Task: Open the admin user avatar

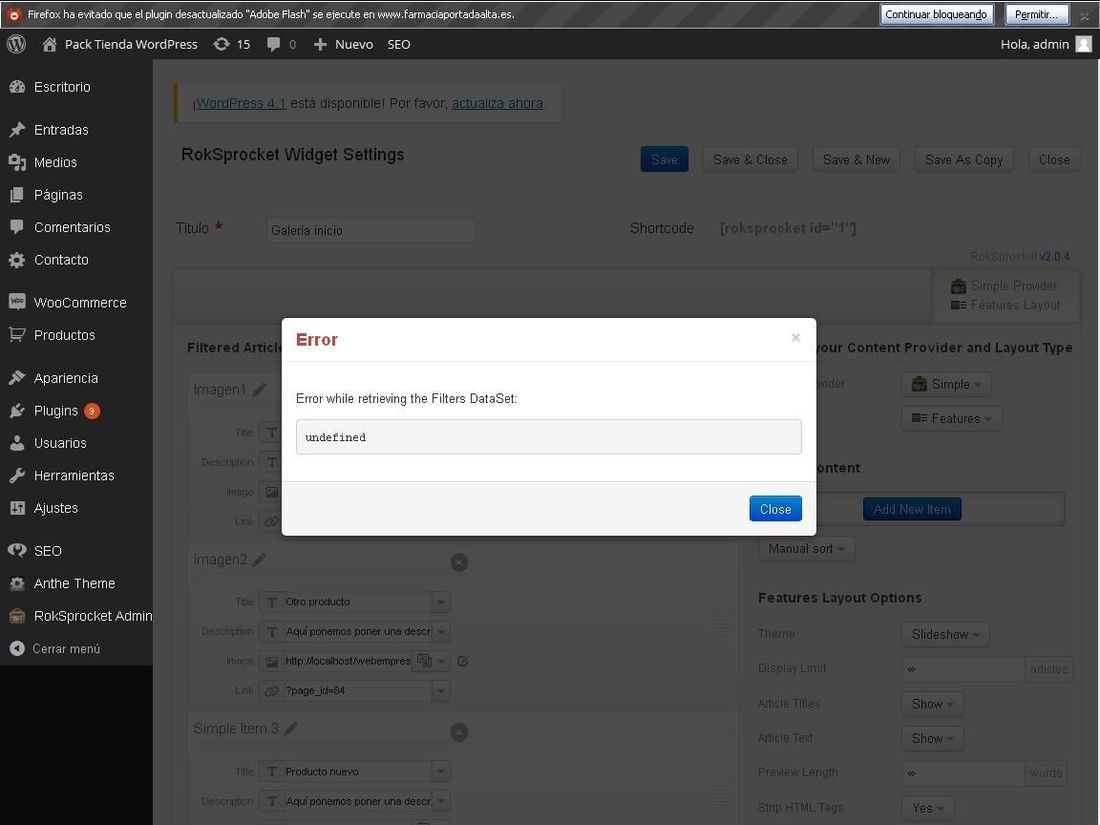Action: (x=1083, y=44)
